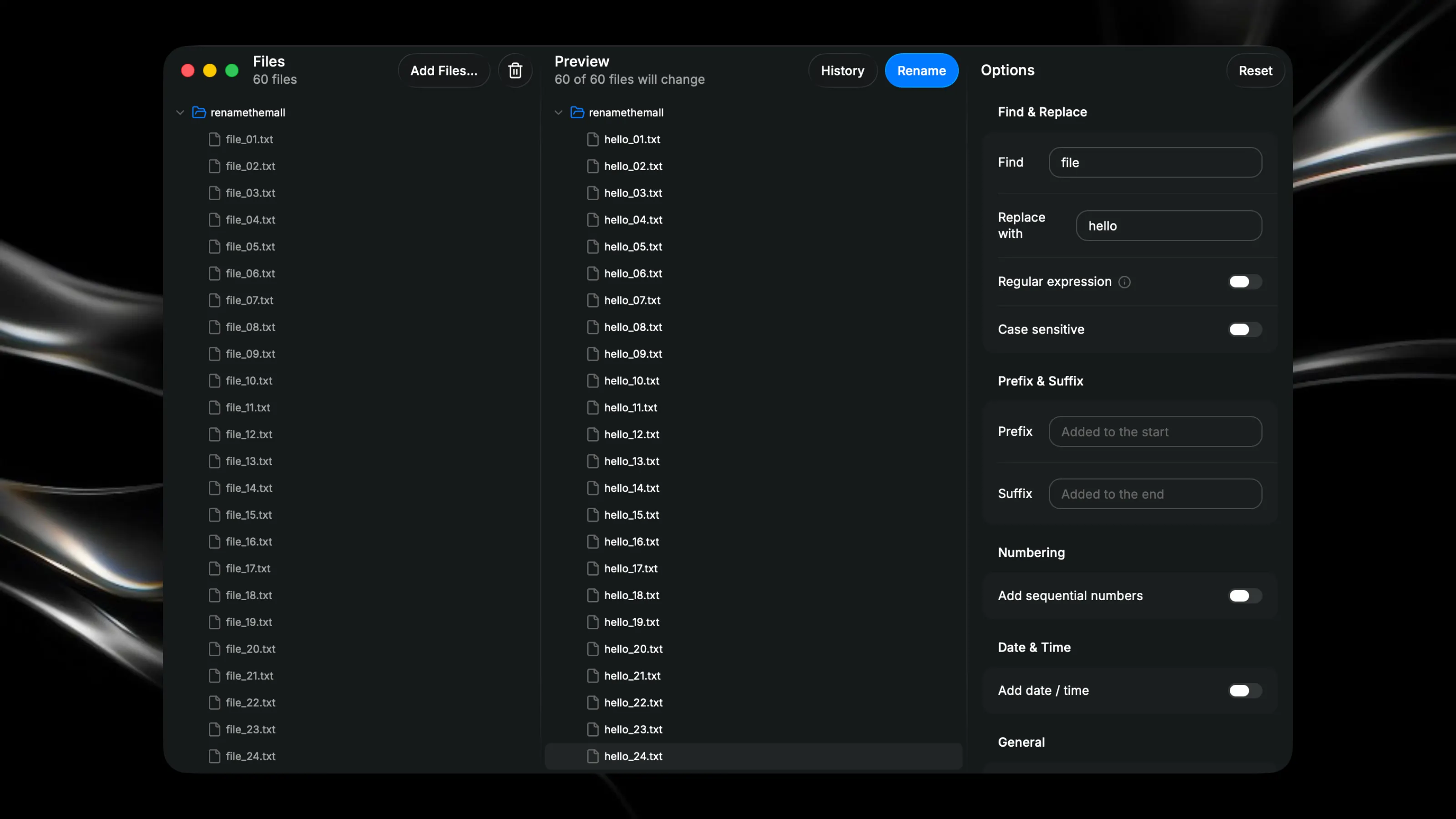Click the document icon next to file_09.txt
The height and width of the screenshot is (819, 1456).
pyautogui.click(x=214, y=354)
